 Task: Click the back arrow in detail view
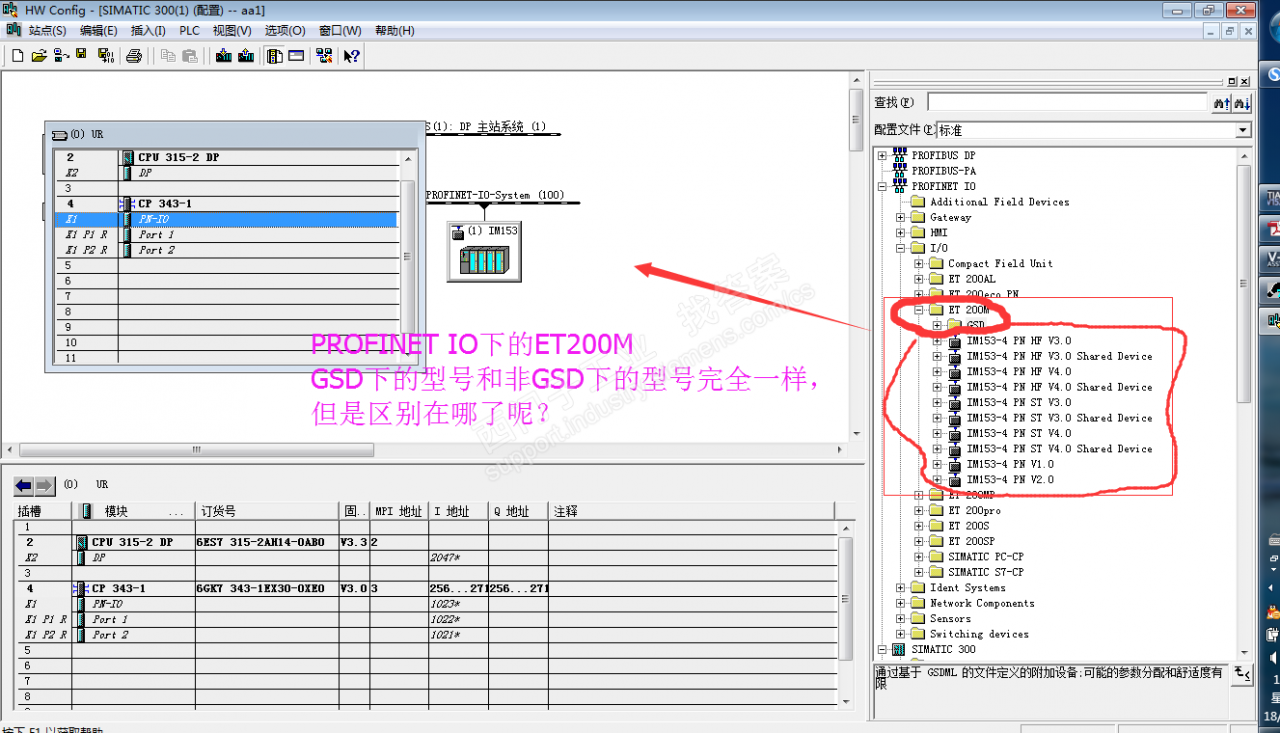pyautogui.click(x=24, y=486)
